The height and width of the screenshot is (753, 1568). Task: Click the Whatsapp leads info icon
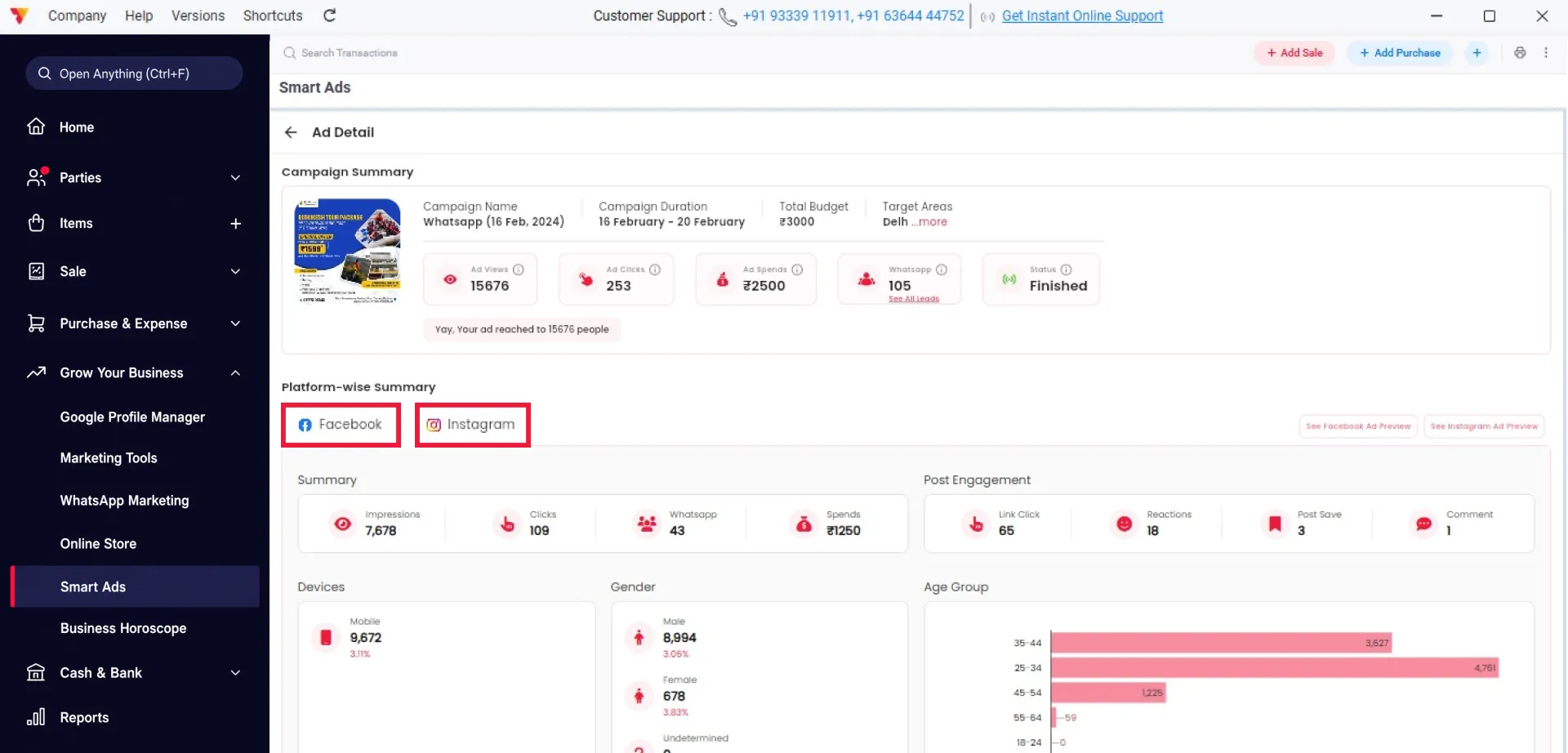pyautogui.click(x=942, y=270)
